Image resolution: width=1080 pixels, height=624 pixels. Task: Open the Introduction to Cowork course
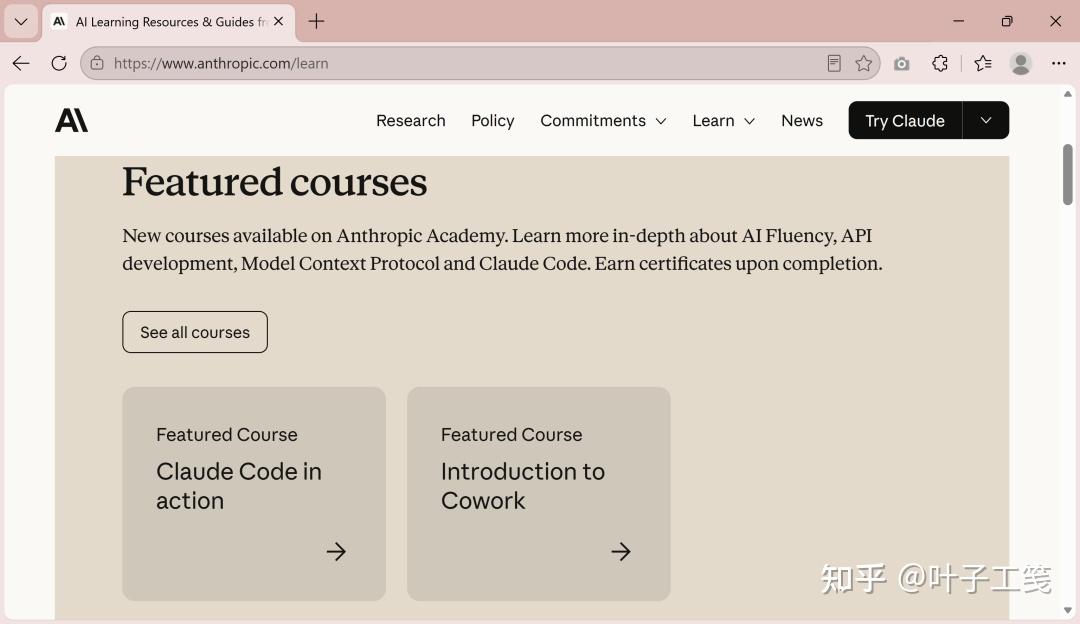point(539,494)
